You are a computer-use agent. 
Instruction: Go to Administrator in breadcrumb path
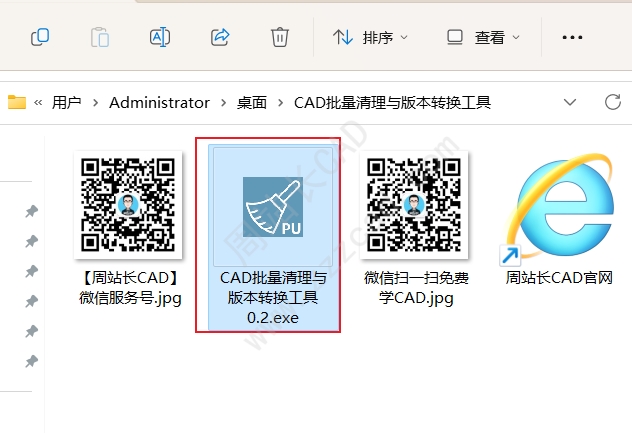(160, 103)
